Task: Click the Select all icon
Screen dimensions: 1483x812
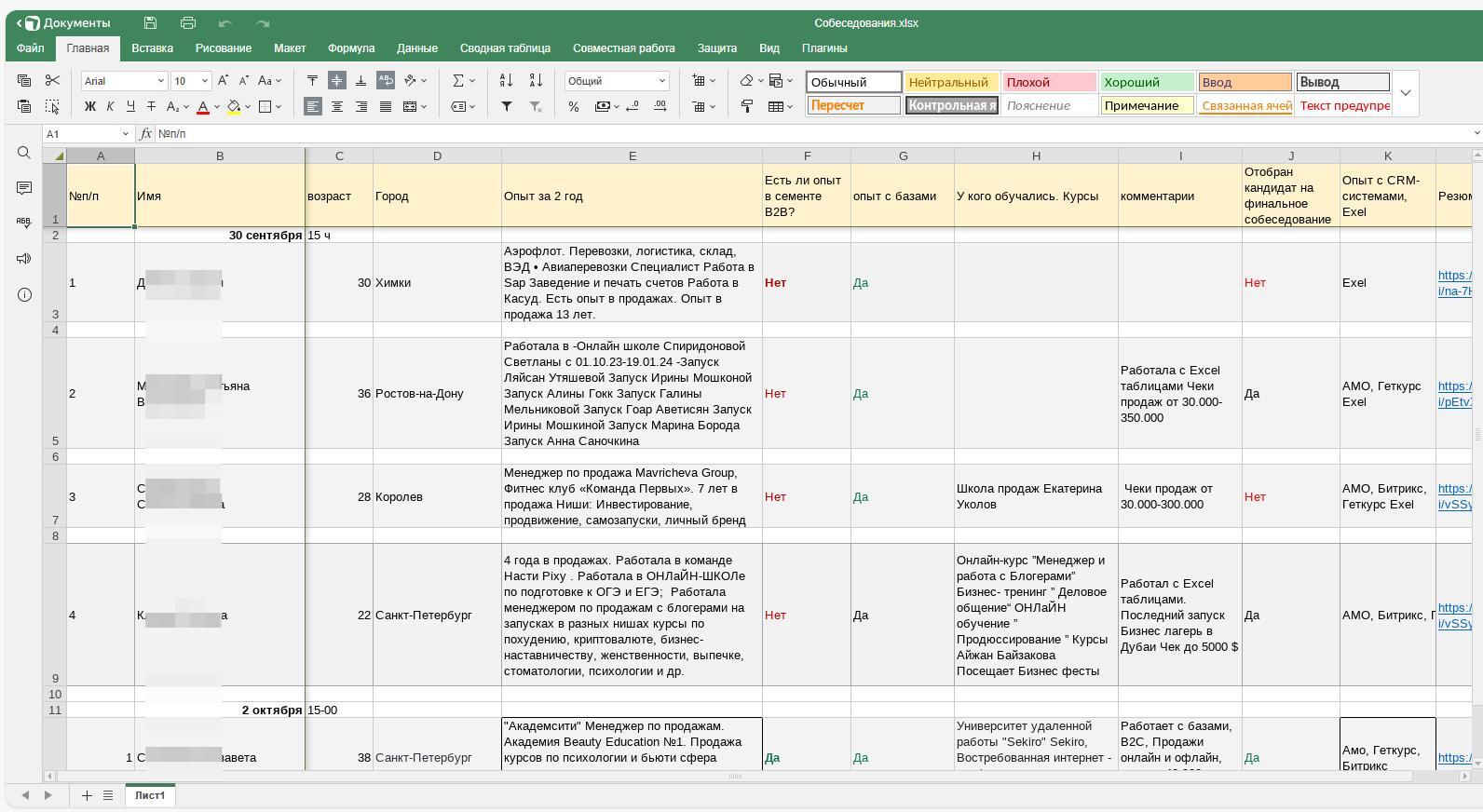Action: [52, 107]
